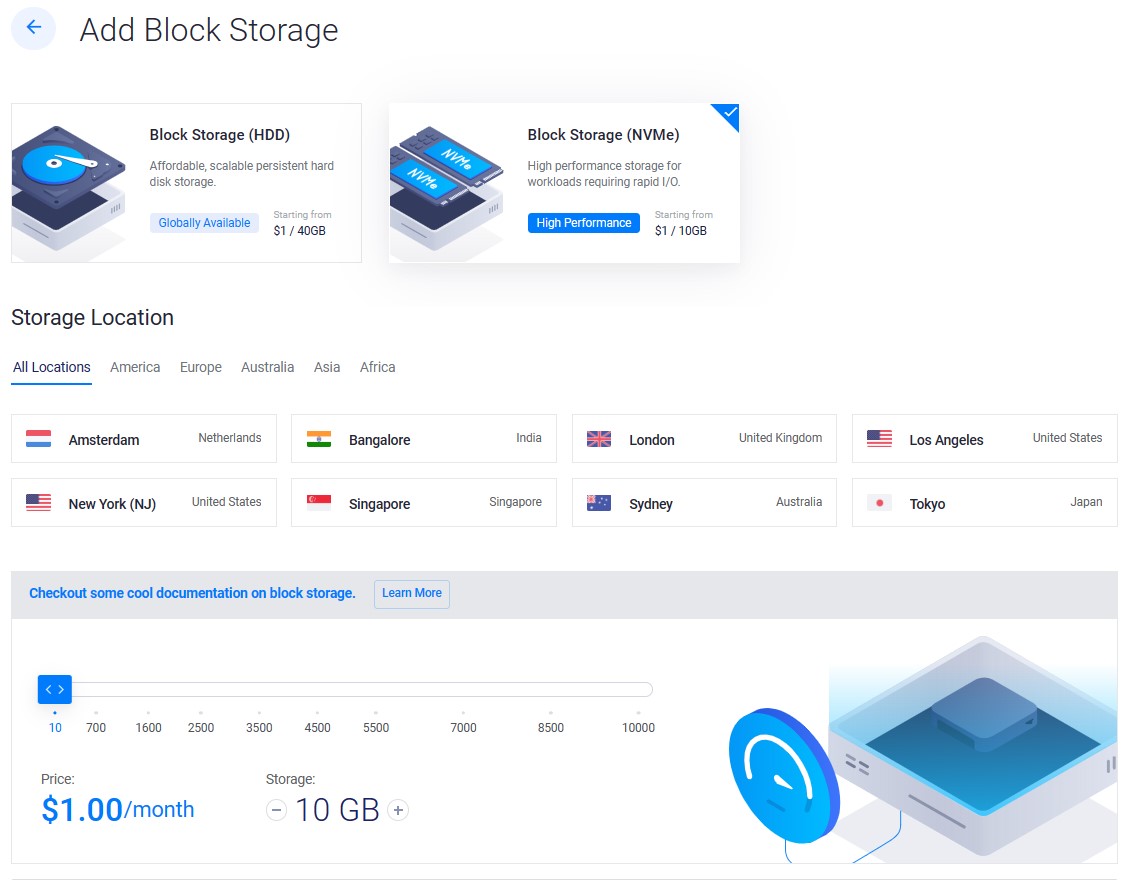Increase storage with the plus stepper
This screenshot has width=1124, height=880.
click(x=398, y=810)
